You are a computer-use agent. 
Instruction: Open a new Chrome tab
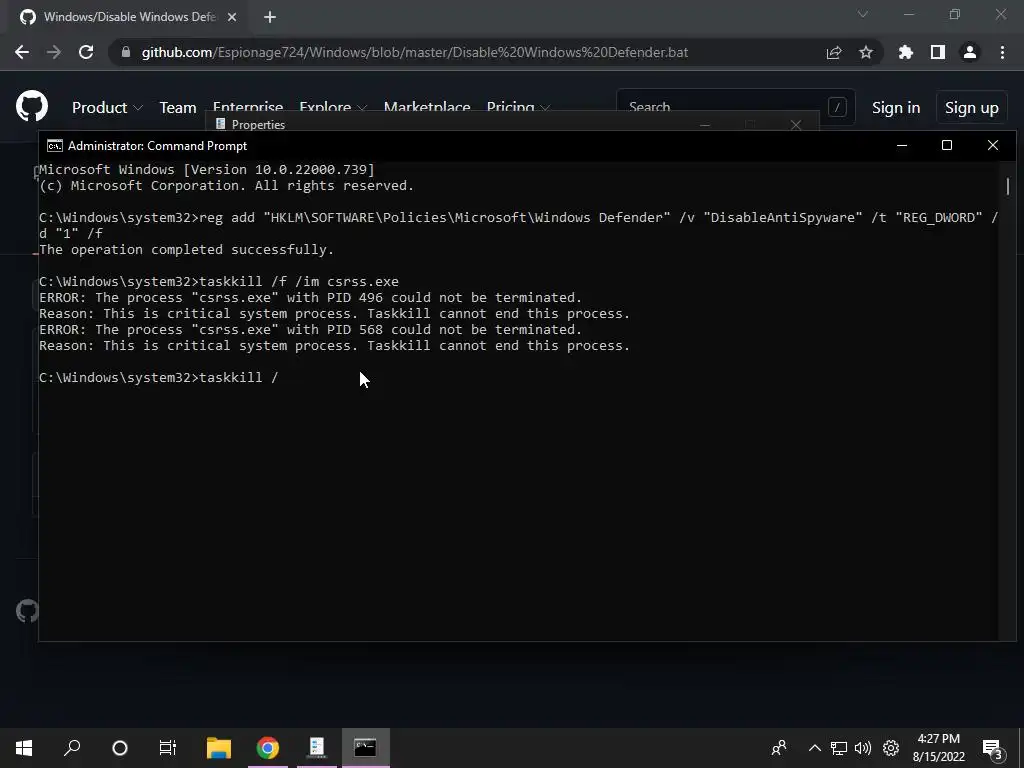(x=270, y=18)
